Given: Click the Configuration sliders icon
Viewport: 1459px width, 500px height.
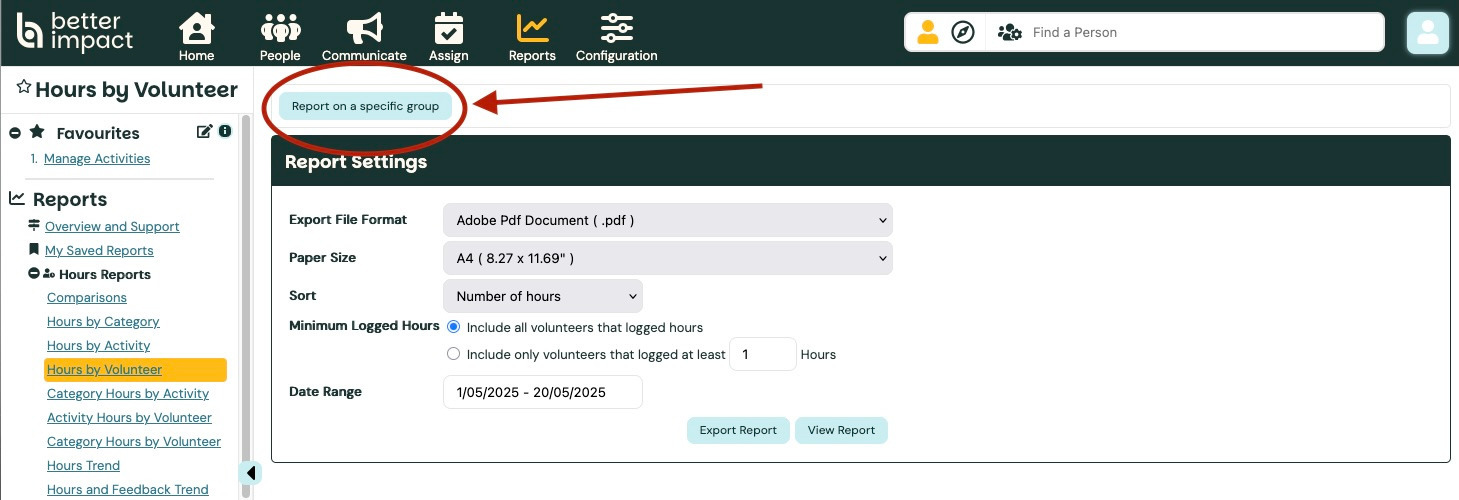Looking at the screenshot, I should point(616,28).
